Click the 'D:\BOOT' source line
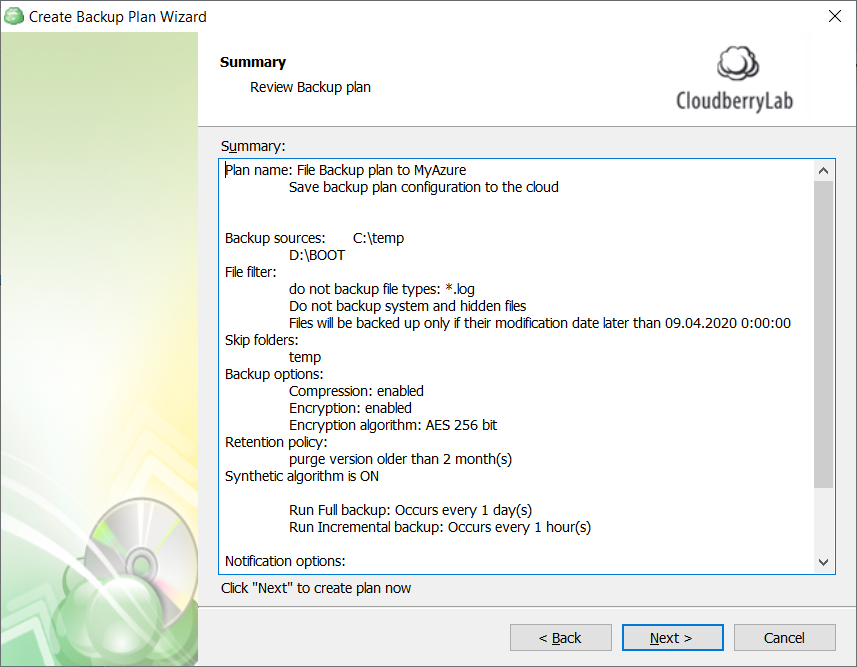857x667 pixels. pyautogui.click(x=317, y=255)
